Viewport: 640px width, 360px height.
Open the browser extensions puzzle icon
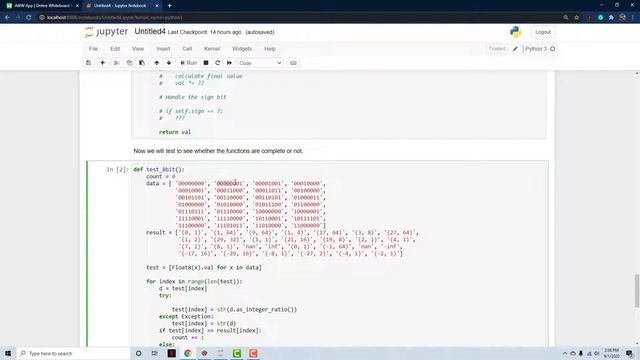point(611,18)
